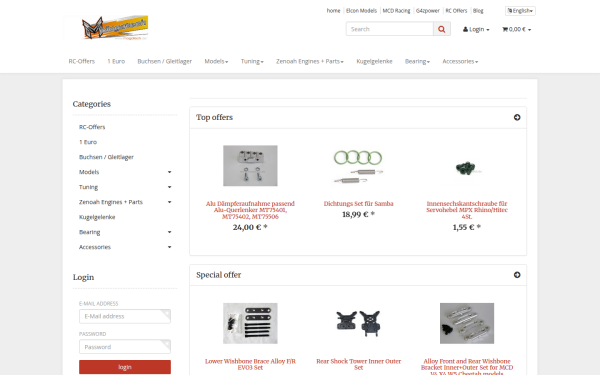Open Kugelgelenke in top navigation bar
600x375 pixels.
(374, 61)
